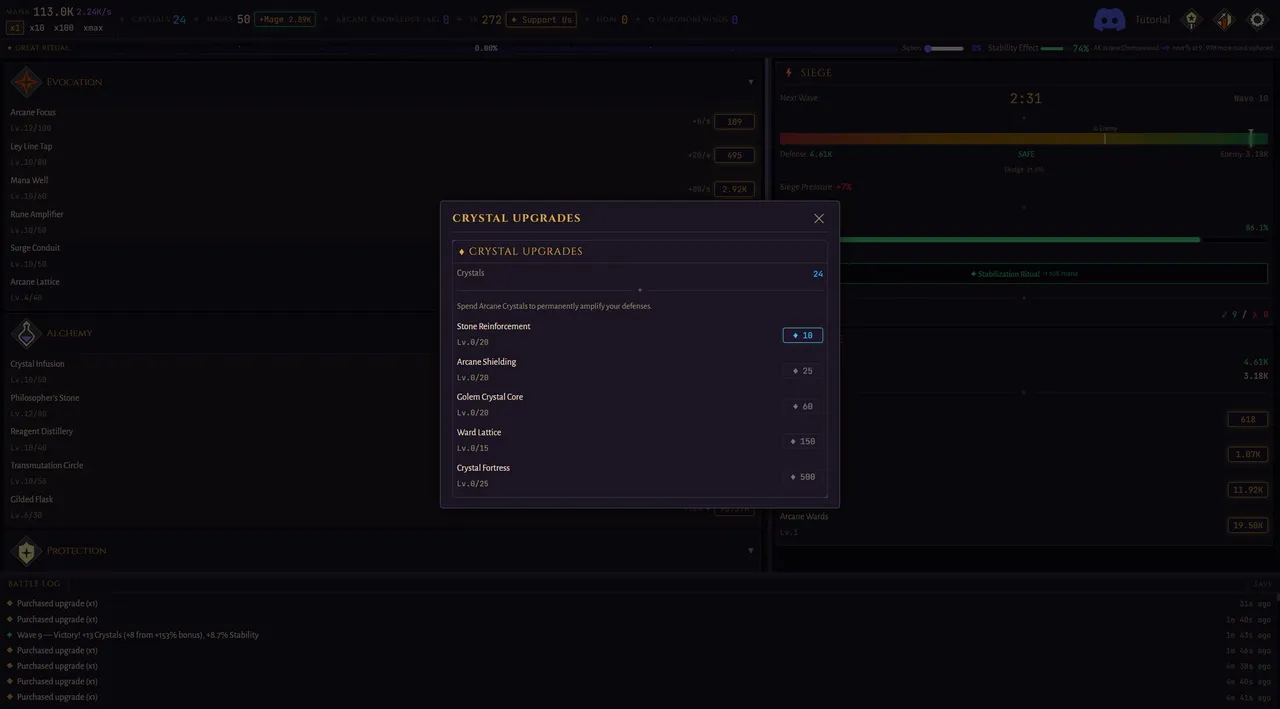This screenshot has width=1280, height=709.
Task: Click the +Mage 2.89K button
Action: tap(285, 19)
